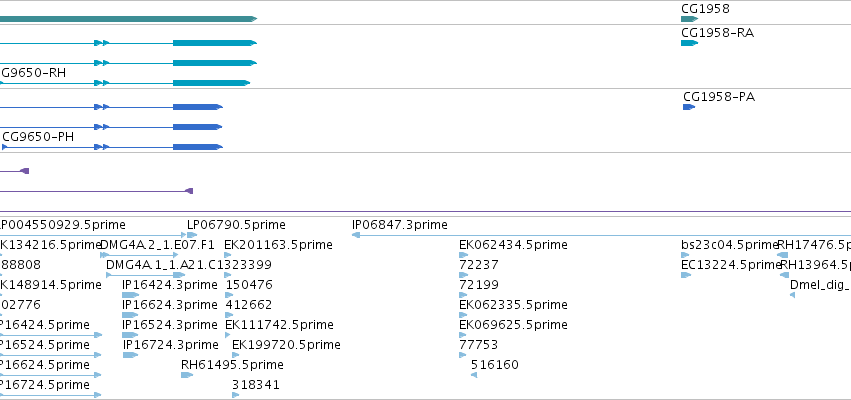
Task: Select the CG1958-PA protein feature
Action: [689, 107]
